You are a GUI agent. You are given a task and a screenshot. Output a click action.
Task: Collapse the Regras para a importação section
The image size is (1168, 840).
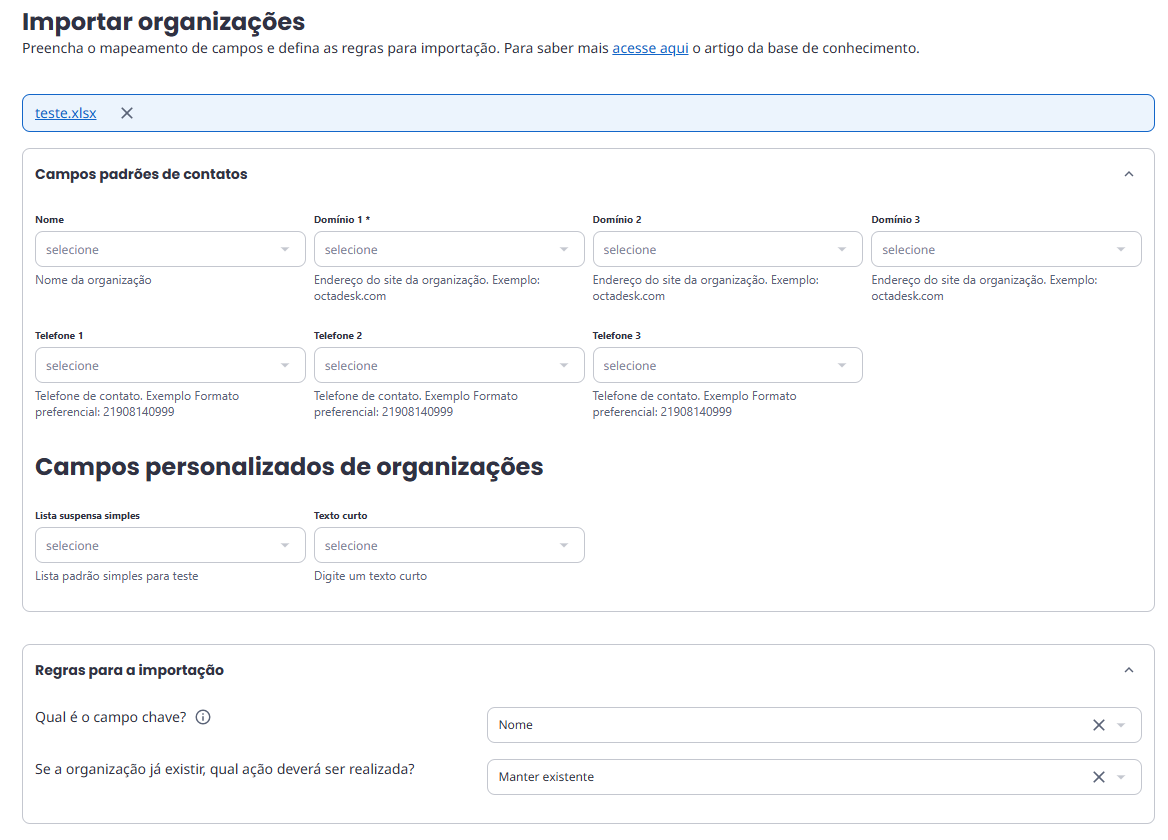tap(1129, 670)
